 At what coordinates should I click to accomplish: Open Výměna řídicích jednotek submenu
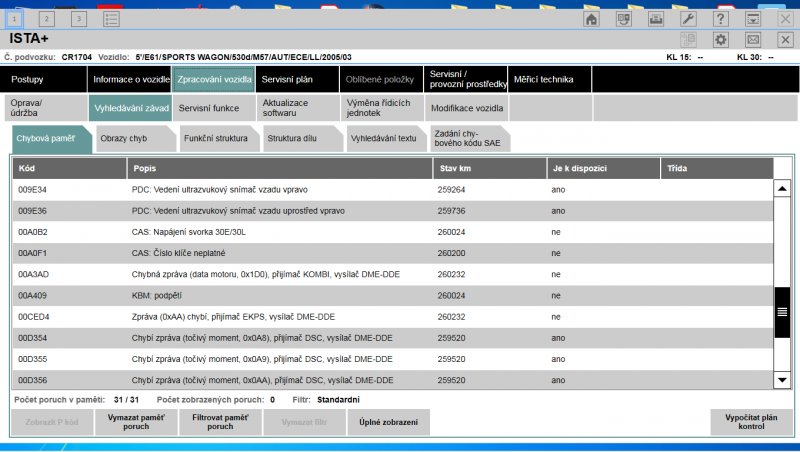coord(382,108)
